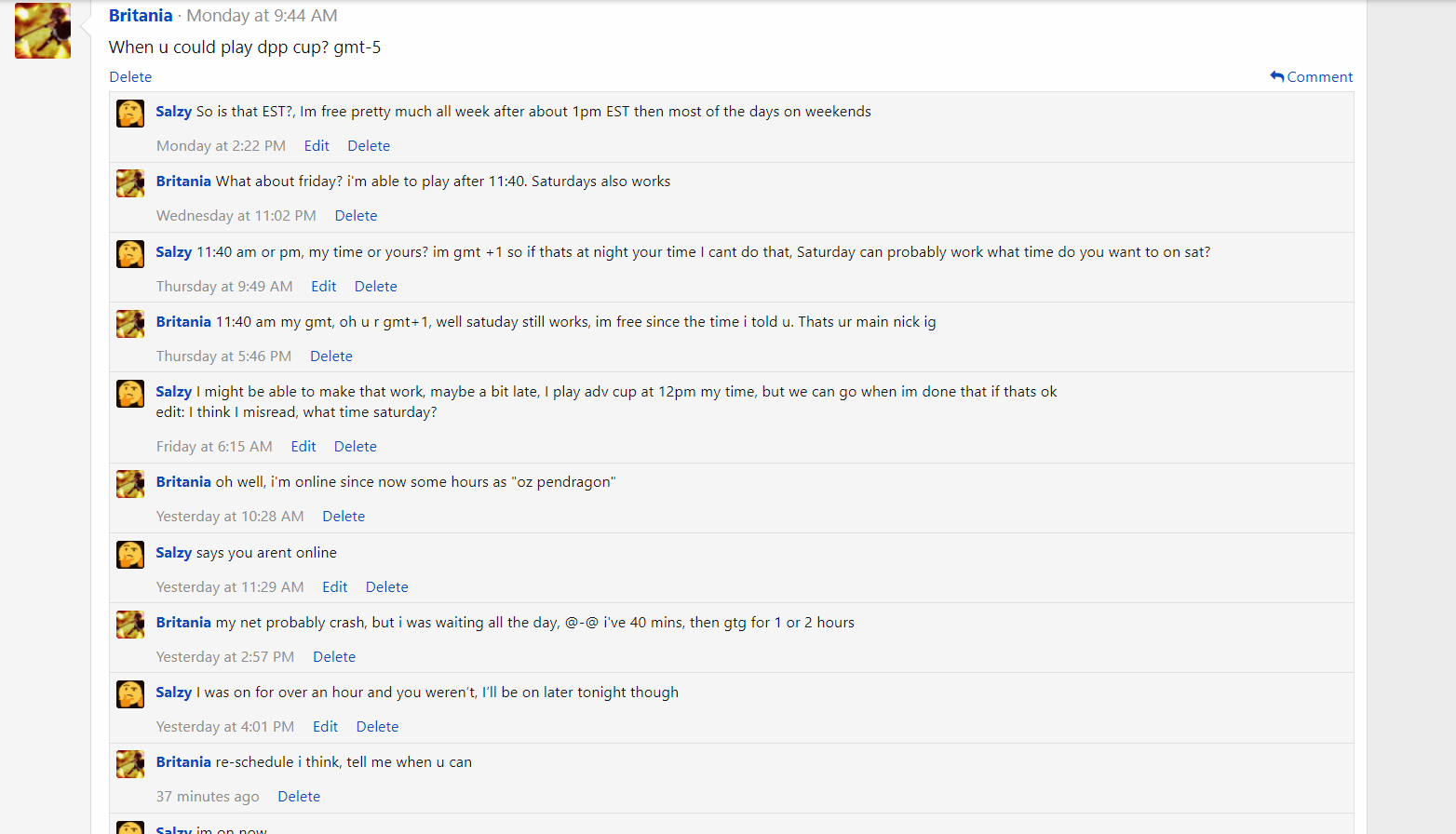Viewport: 1456px width, 834px height.
Task: Click Britania's avatar on the re-schedule comment
Action: [130, 764]
